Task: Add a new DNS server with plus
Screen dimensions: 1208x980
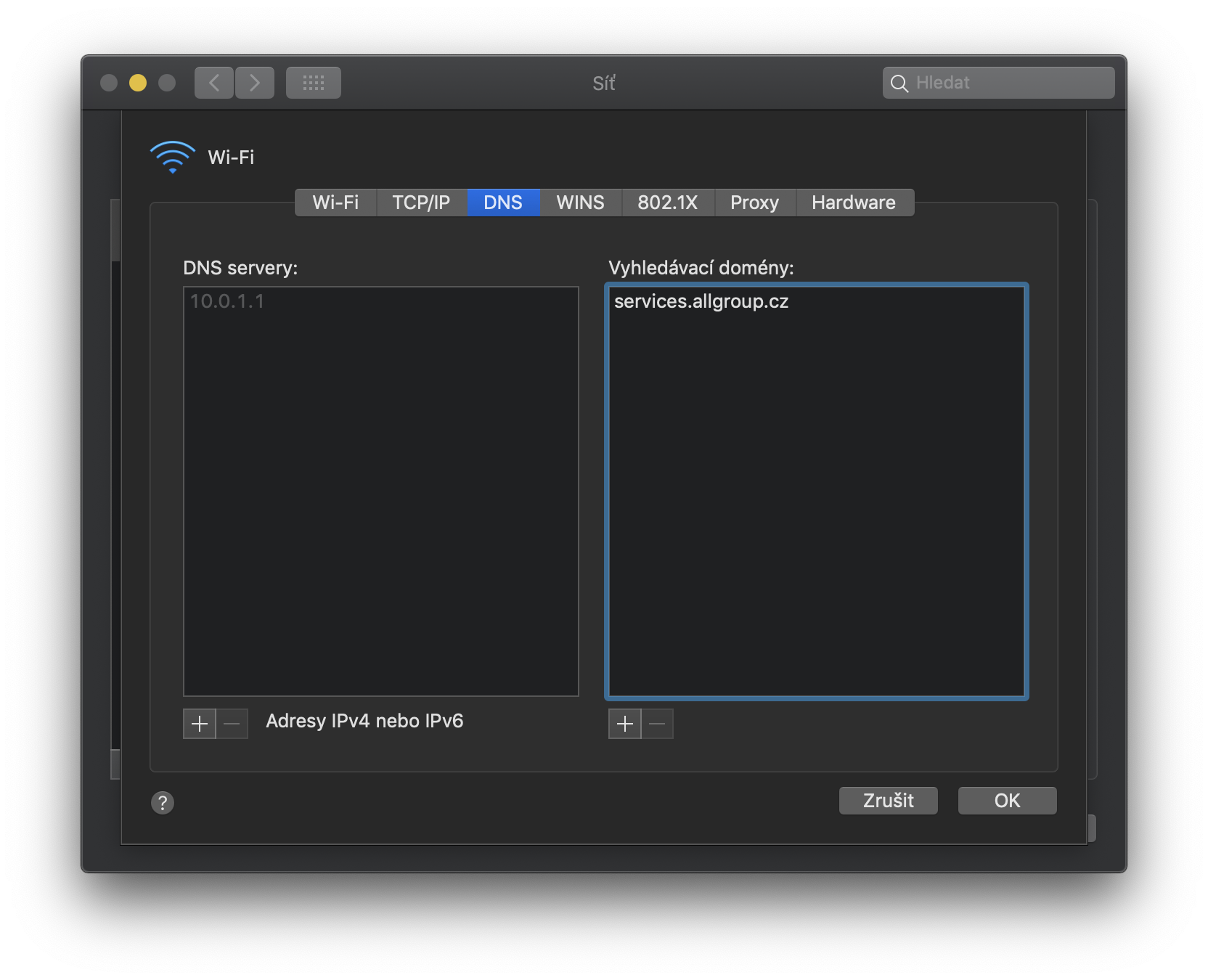Action: click(x=200, y=724)
